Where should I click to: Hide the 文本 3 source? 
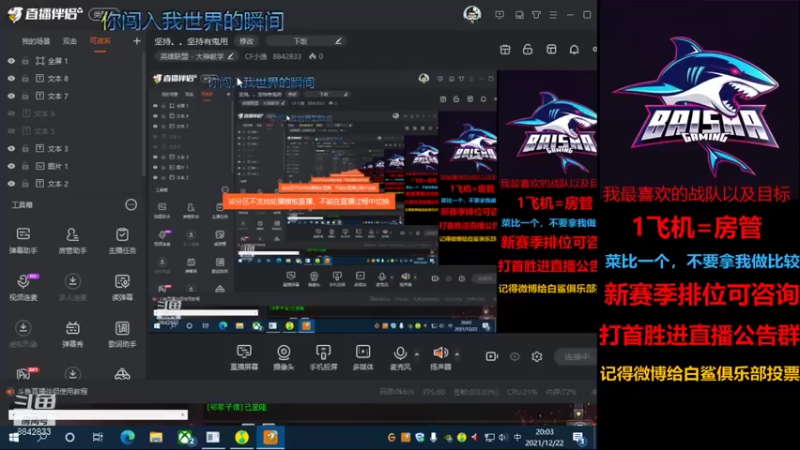coord(11,148)
